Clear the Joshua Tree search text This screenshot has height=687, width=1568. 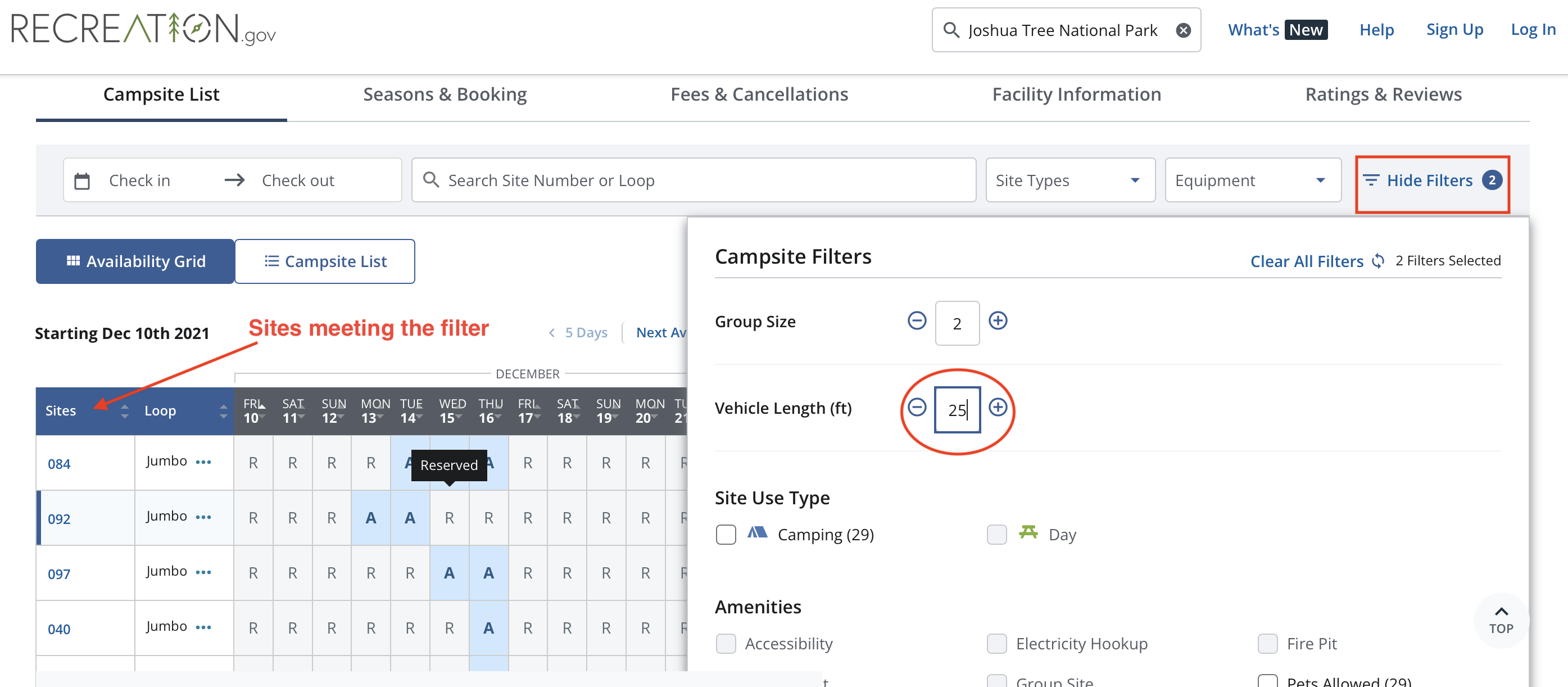coord(1182,30)
